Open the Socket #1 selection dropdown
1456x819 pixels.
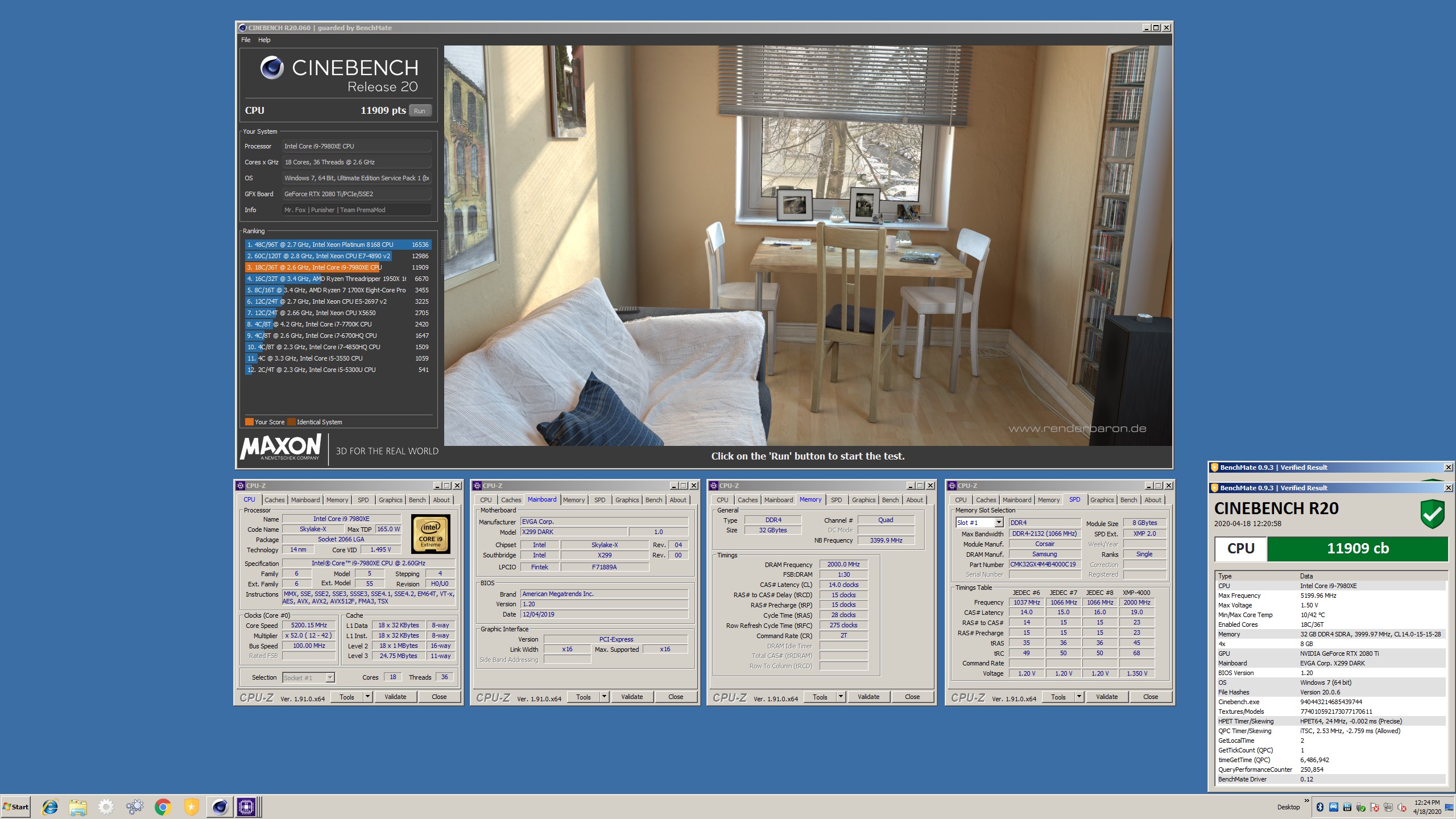click(x=330, y=677)
